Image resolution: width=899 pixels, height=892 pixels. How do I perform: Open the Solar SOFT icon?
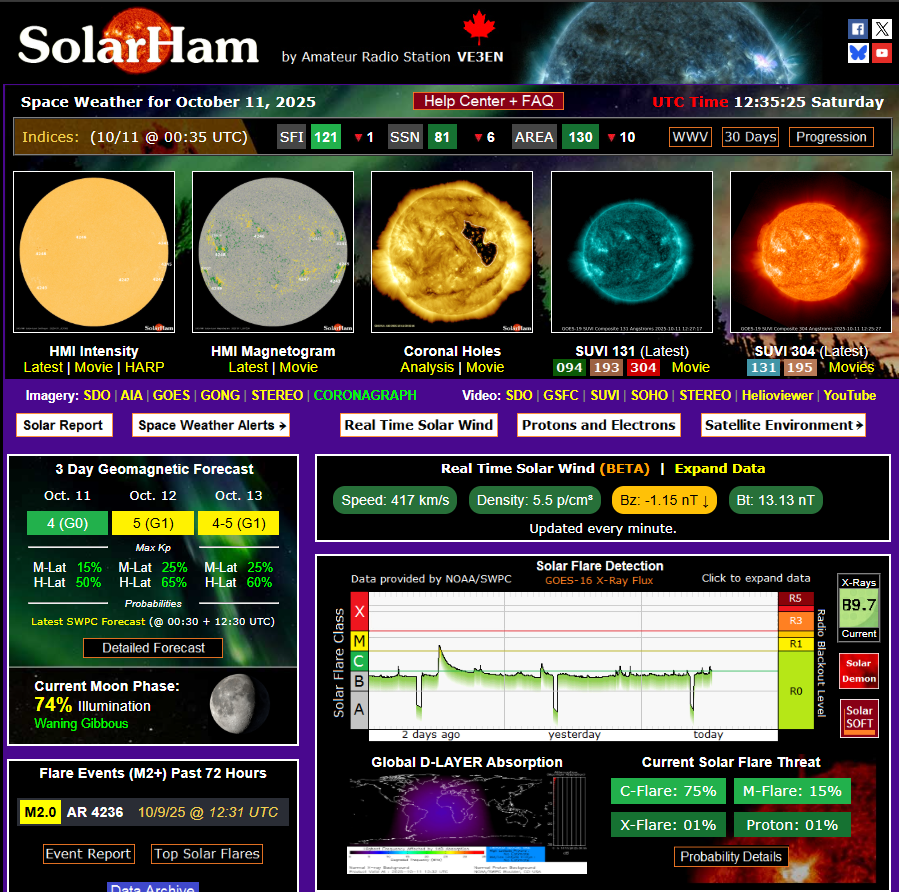(859, 717)
